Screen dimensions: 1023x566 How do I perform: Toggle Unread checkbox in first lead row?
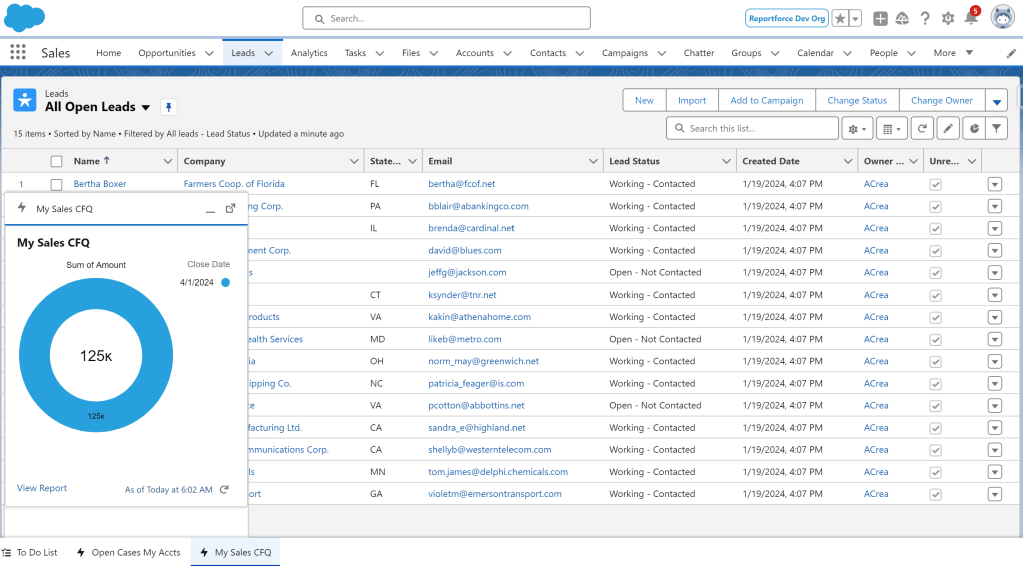tap(935, 184)
